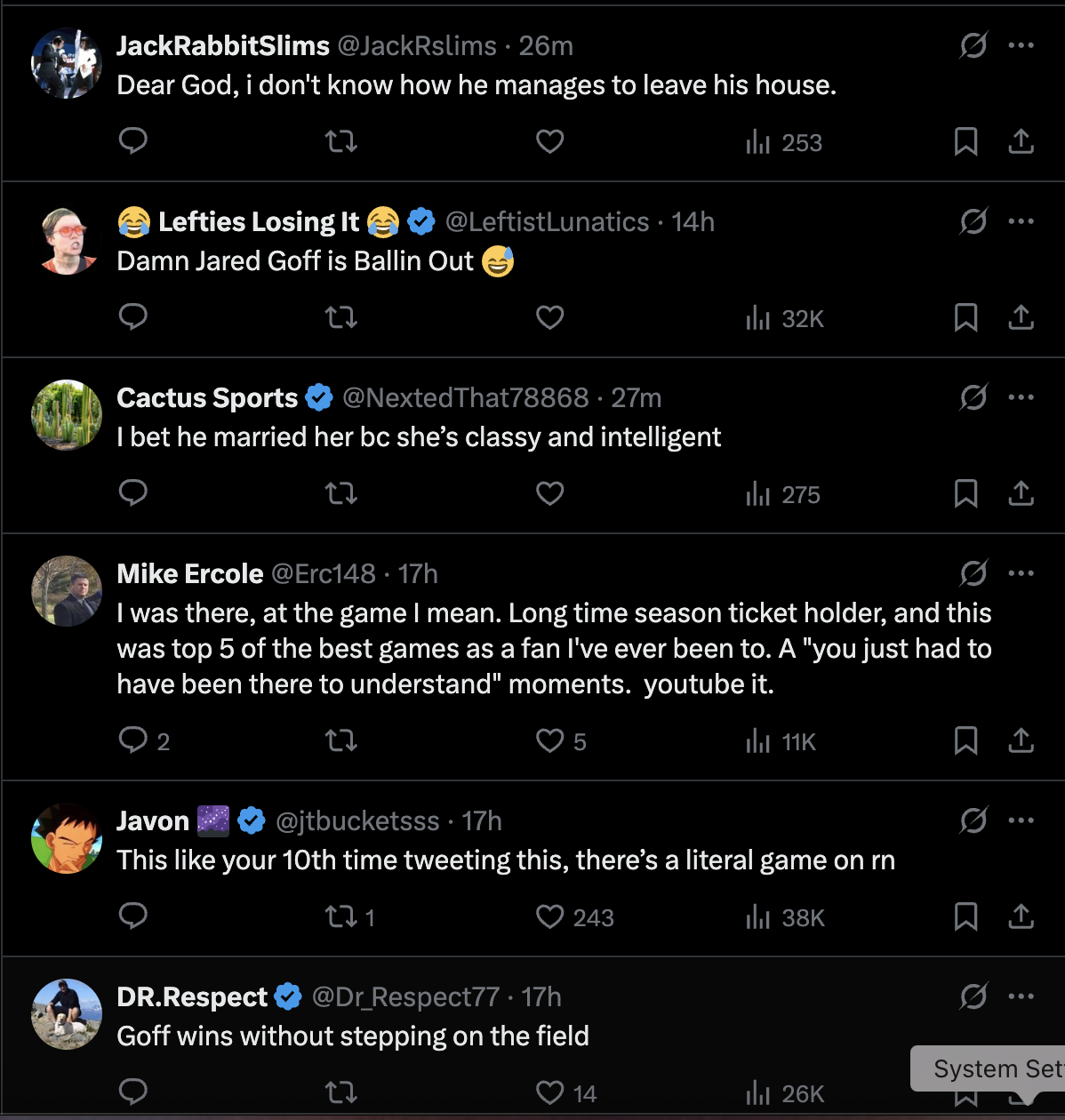Open Grok icon on JackRabbitSlims' tweet
Screen dimensions: 1065x1120
973,45
